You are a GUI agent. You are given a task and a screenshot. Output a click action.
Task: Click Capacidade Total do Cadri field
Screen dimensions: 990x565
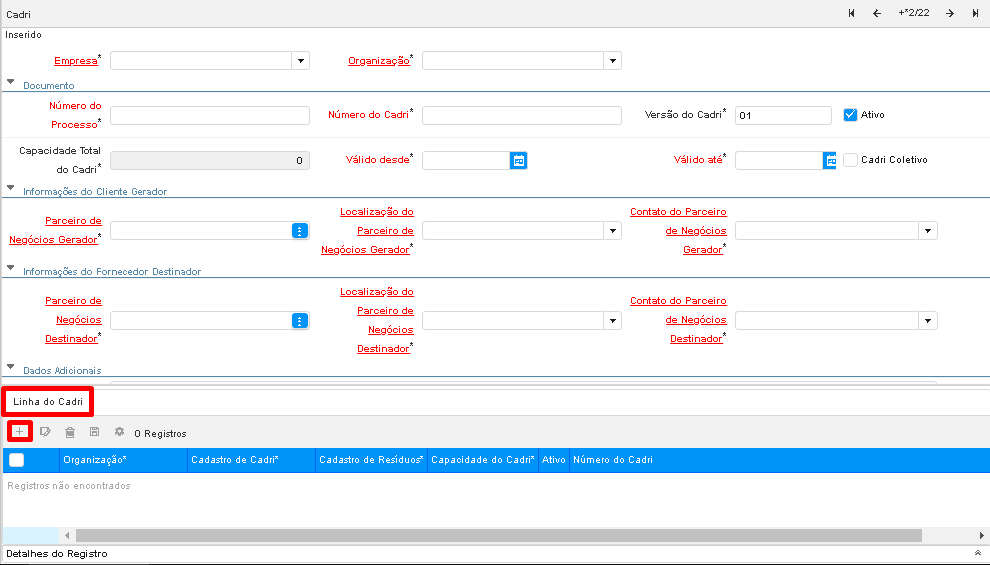(x=210, y=160)
